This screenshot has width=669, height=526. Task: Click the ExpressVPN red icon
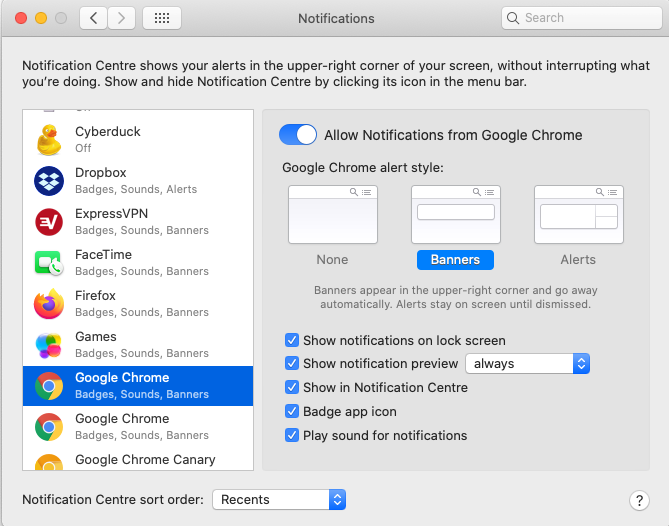tap(49, 222)
